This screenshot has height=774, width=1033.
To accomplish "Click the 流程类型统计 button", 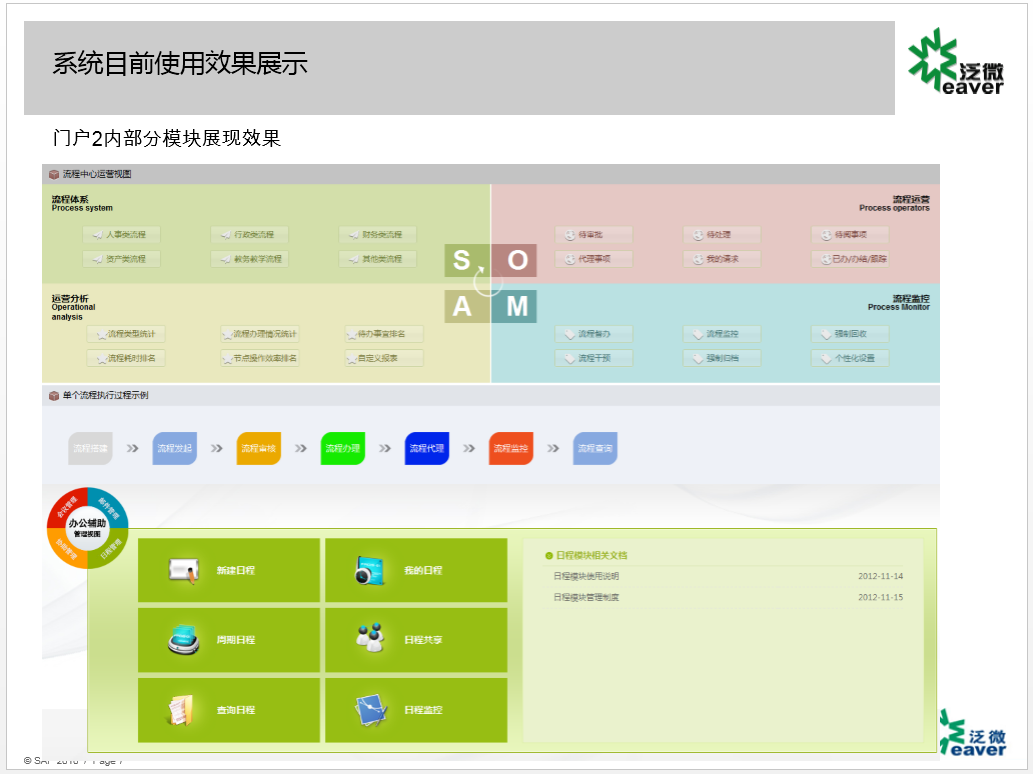I will tap(127, 334).
